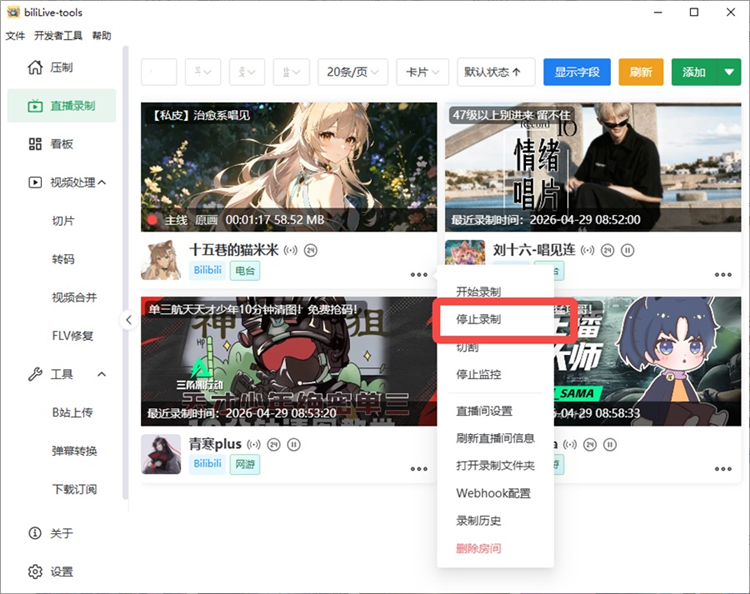Viewport: 750px width, 594px height.
Task: Click the 工具 wrench icon
Action: (x=35, y=374)
